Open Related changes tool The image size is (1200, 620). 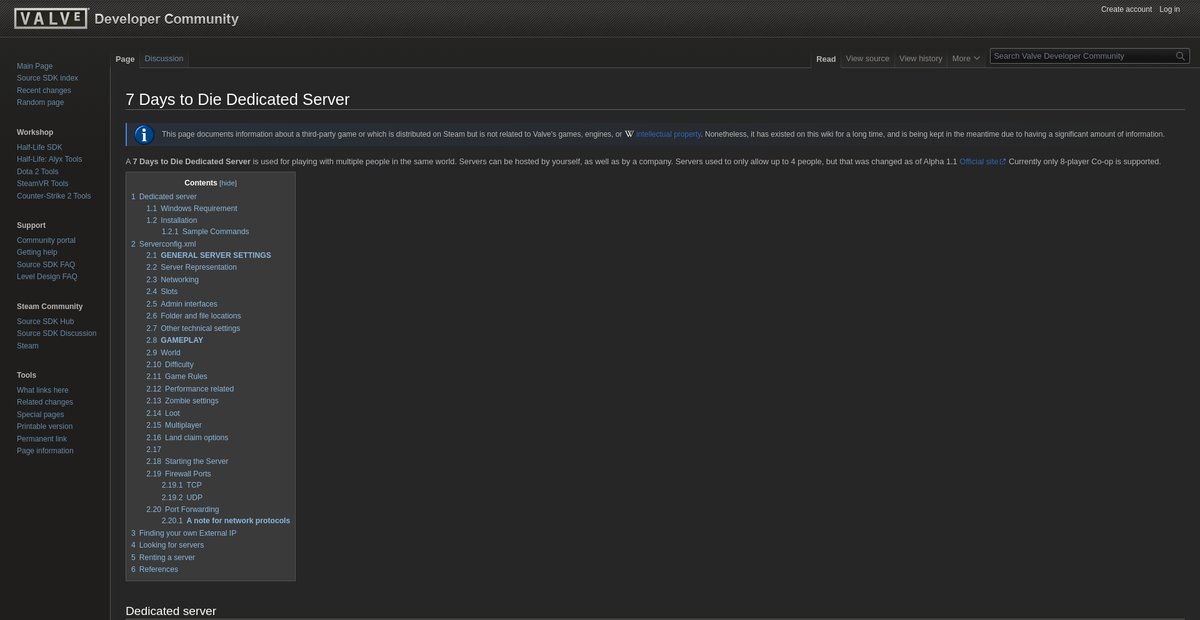pyautogui.click(x=45, y=402)
